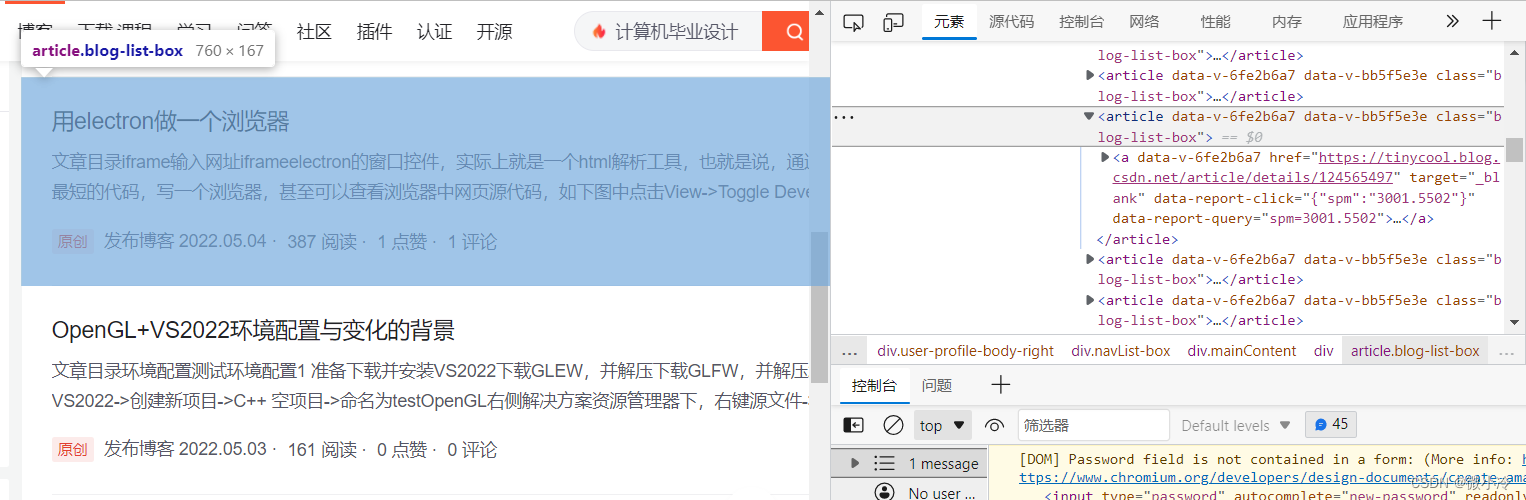Click the Elements panel scrollbar thumb
Viewport: 1526px width, 500px height.
point(1515,150)
